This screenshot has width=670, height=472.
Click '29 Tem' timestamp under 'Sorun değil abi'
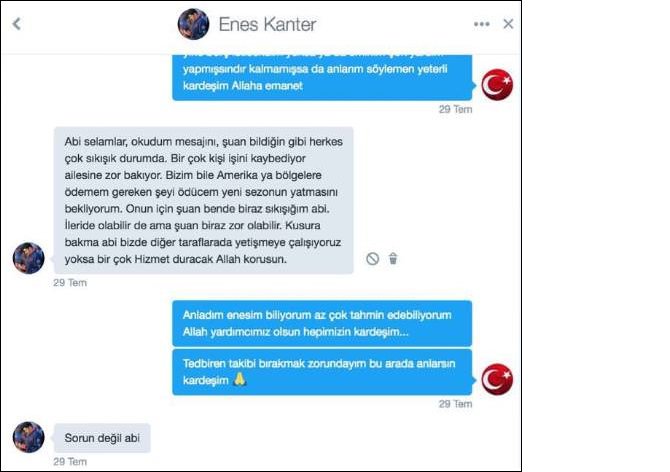click(70, 462)
